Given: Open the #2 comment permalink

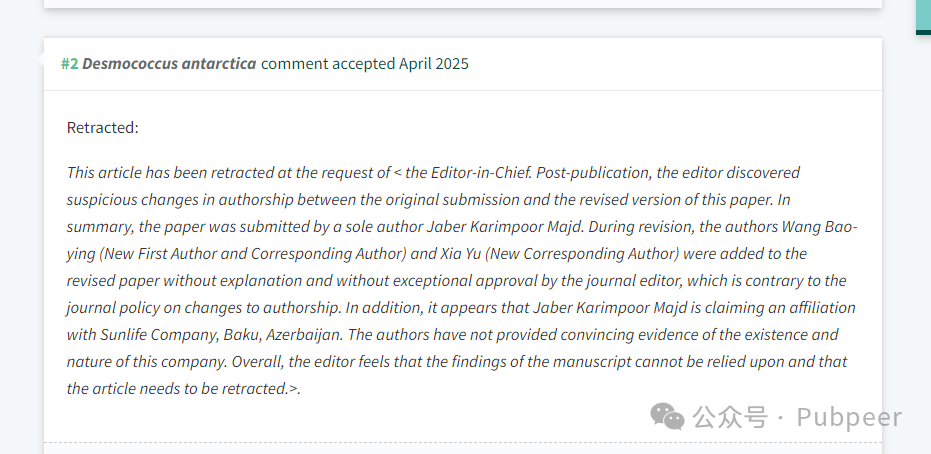Looking at the screenshot, I should (x=69, y=64).
